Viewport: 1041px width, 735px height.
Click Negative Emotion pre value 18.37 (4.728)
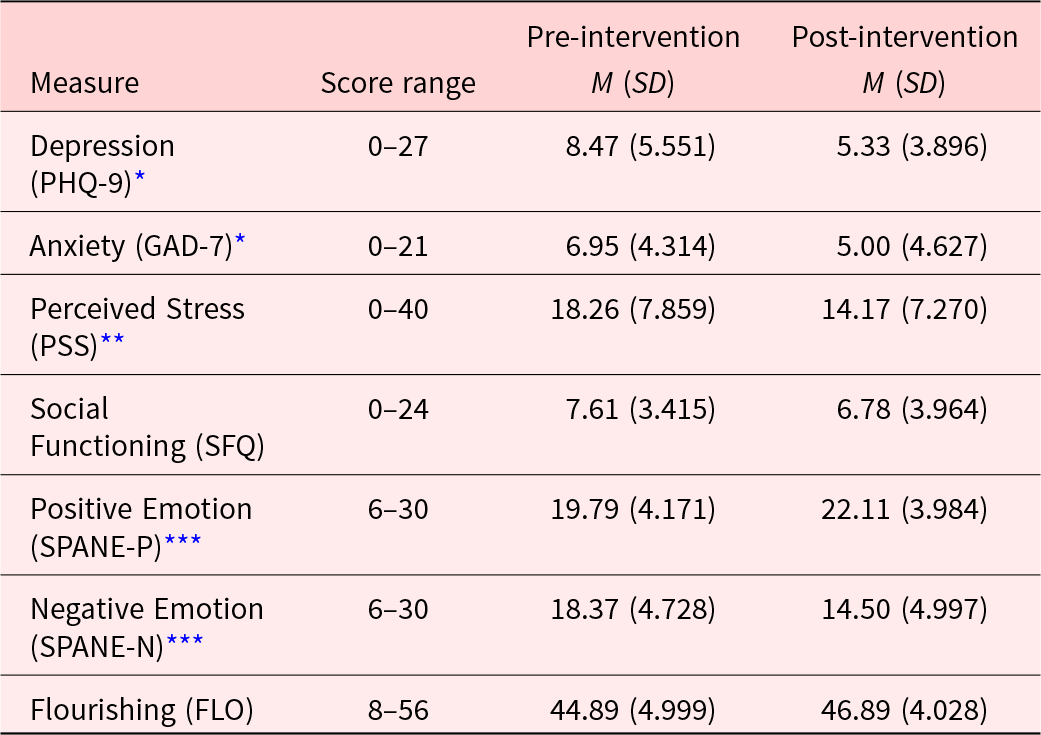coord(633,610)
